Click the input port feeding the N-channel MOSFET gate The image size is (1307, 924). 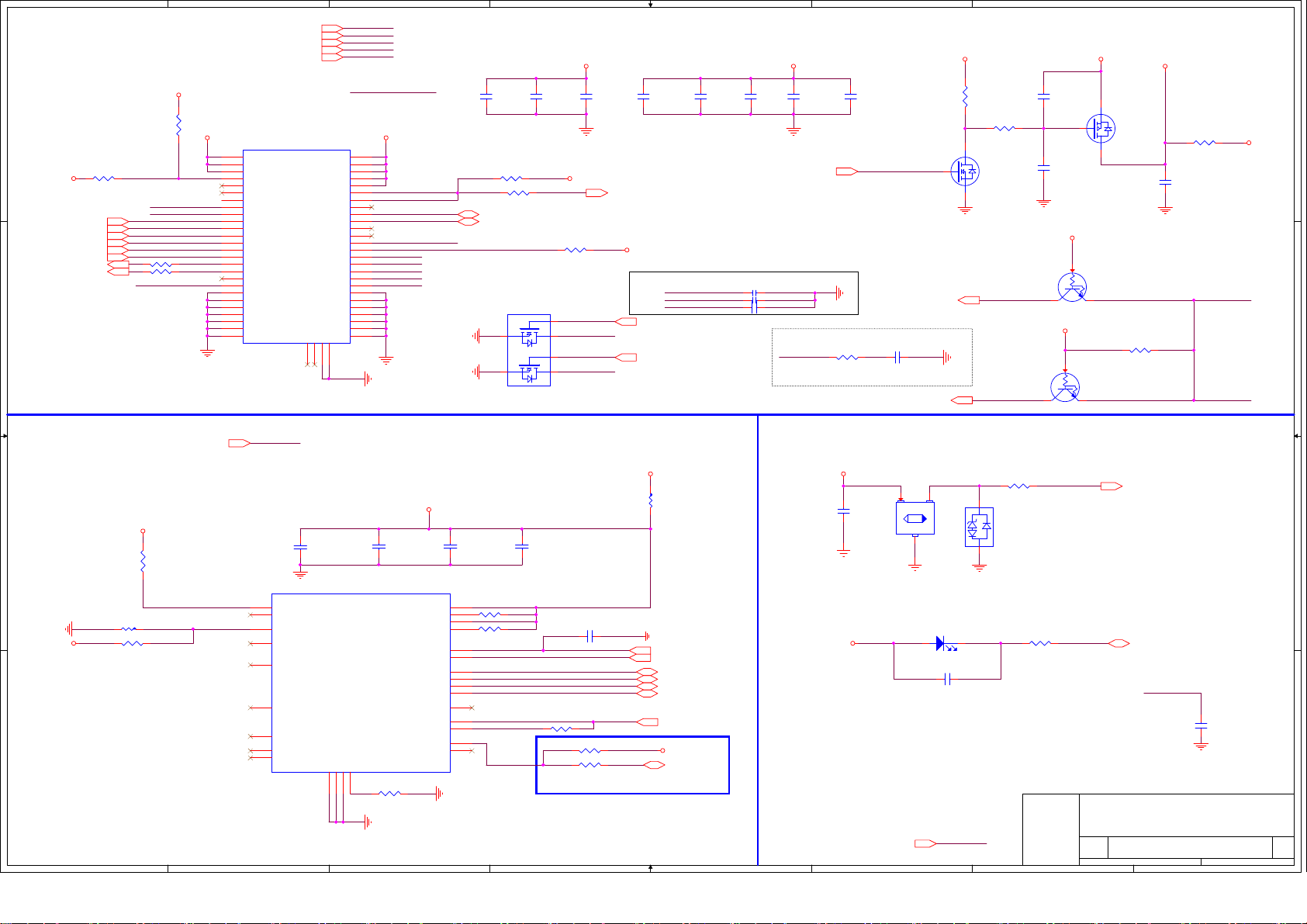tap(847, 171)
